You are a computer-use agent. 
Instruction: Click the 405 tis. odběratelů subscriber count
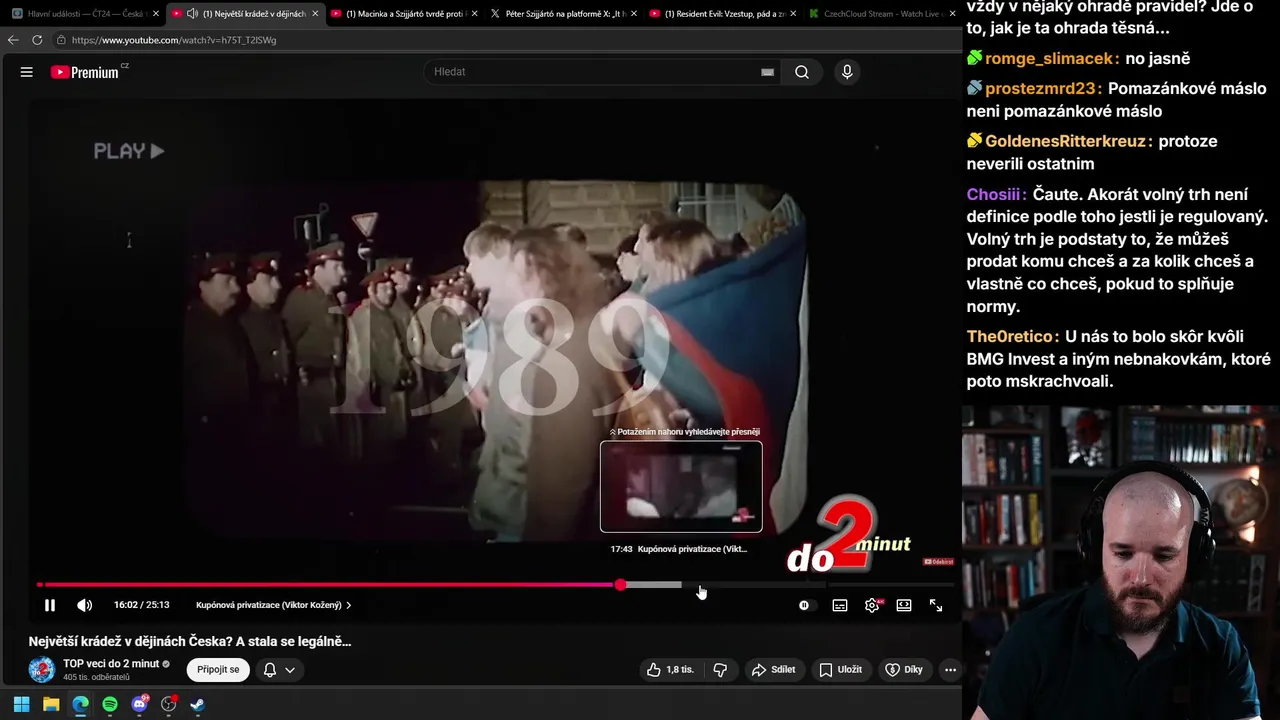[x=96, y=678]
